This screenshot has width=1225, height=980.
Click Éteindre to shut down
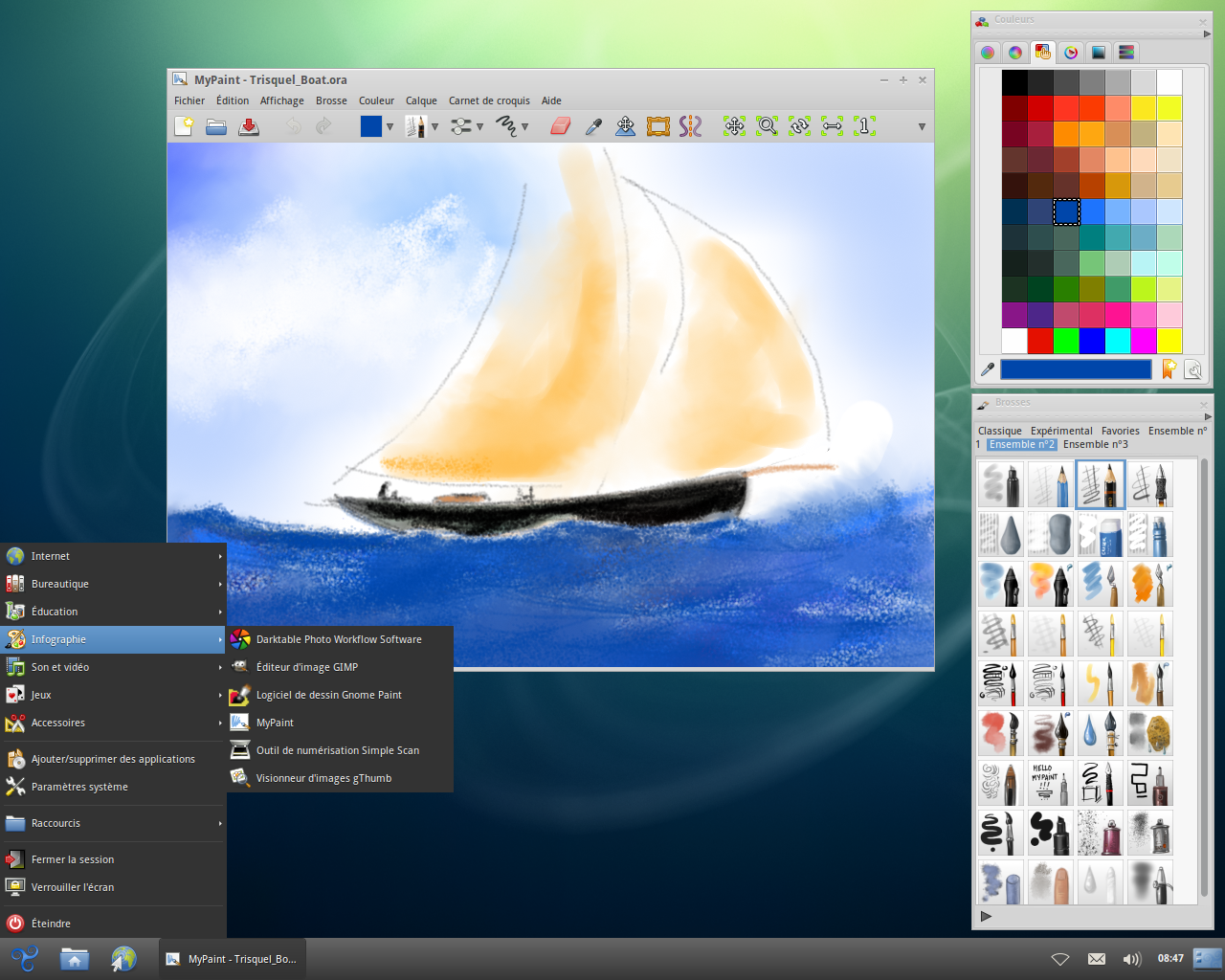click(x=113, y=924)
